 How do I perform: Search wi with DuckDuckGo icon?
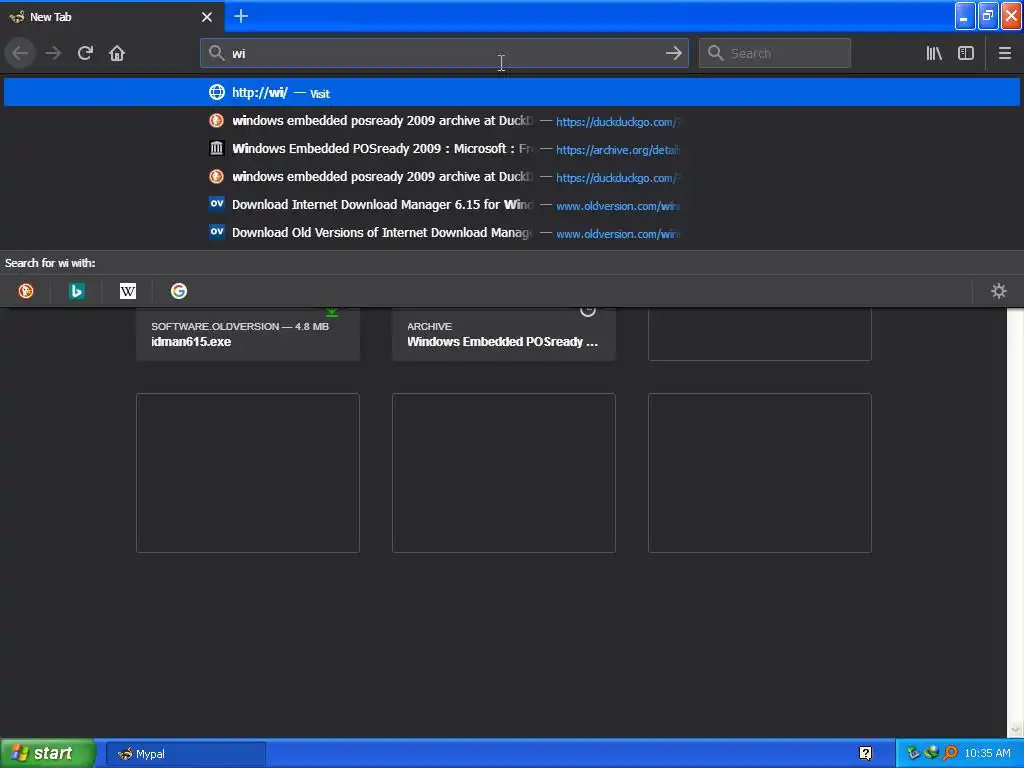(25, 291)
